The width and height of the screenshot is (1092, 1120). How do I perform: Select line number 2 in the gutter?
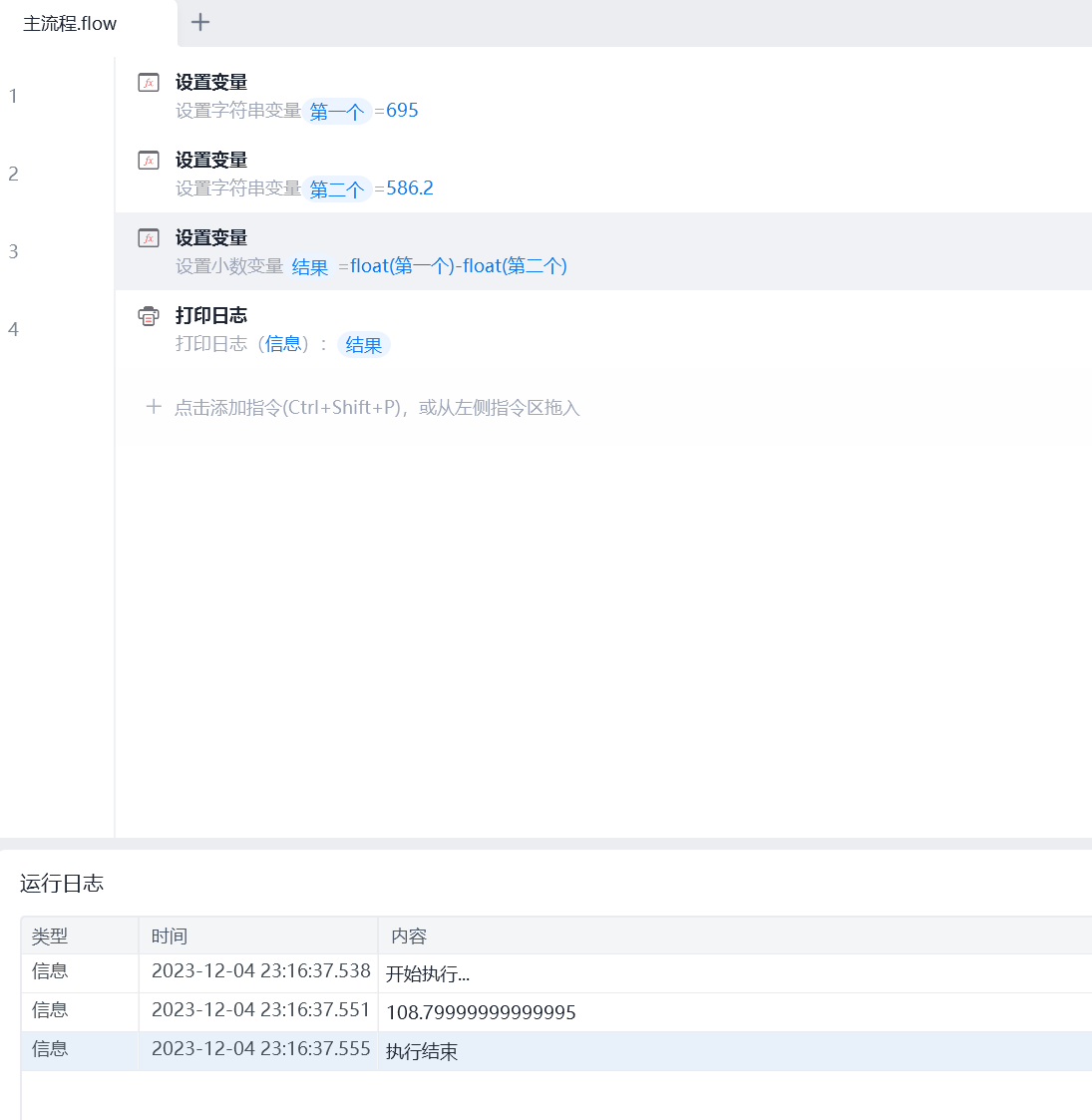point(13,175)
